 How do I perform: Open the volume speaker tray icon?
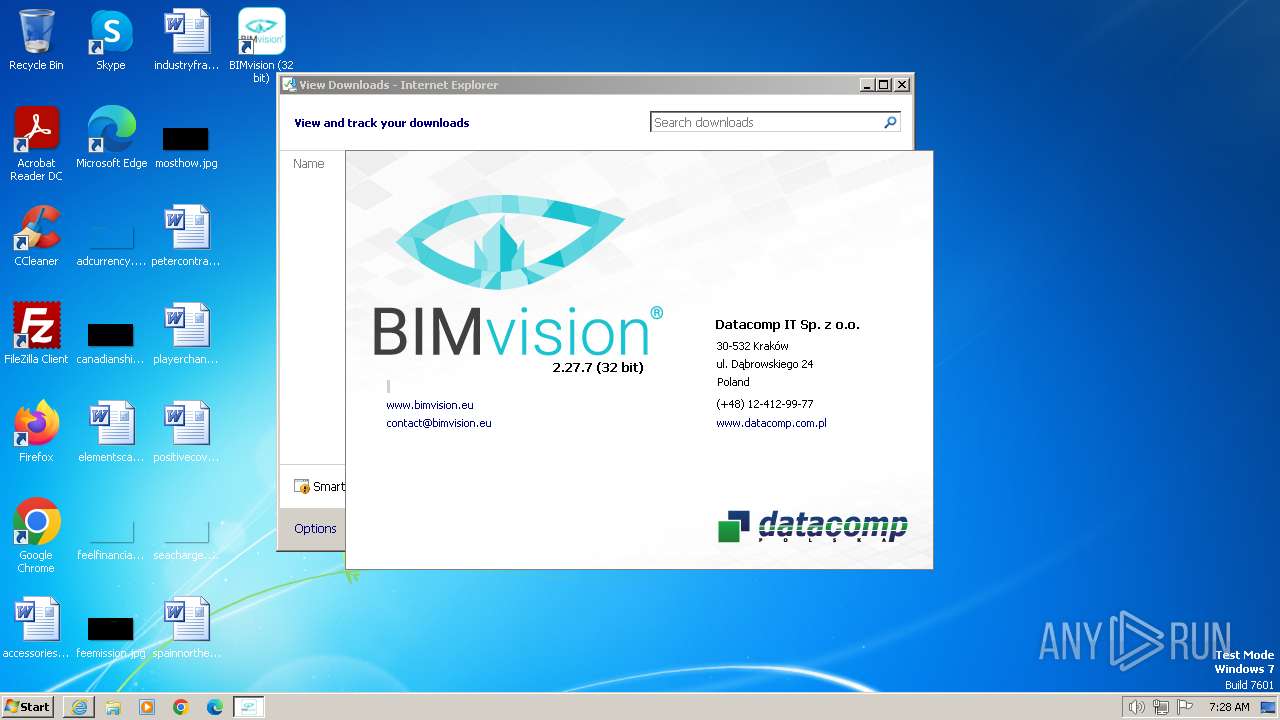[1136, 707]
